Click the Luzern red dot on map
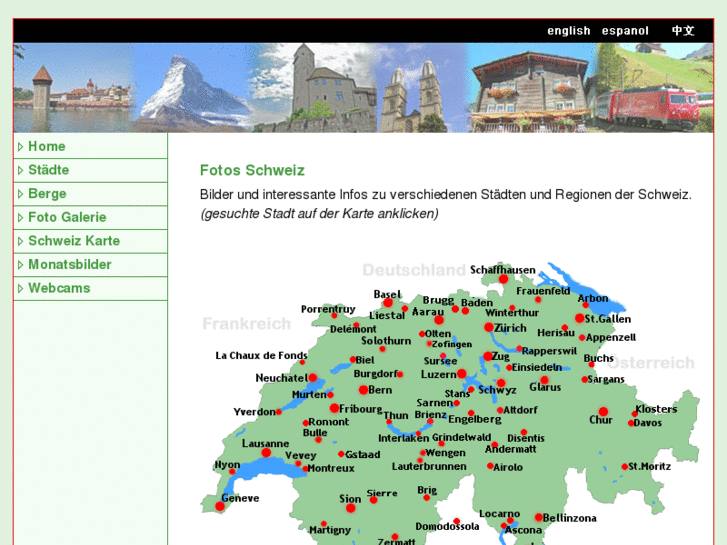 (x=461, y=373)
